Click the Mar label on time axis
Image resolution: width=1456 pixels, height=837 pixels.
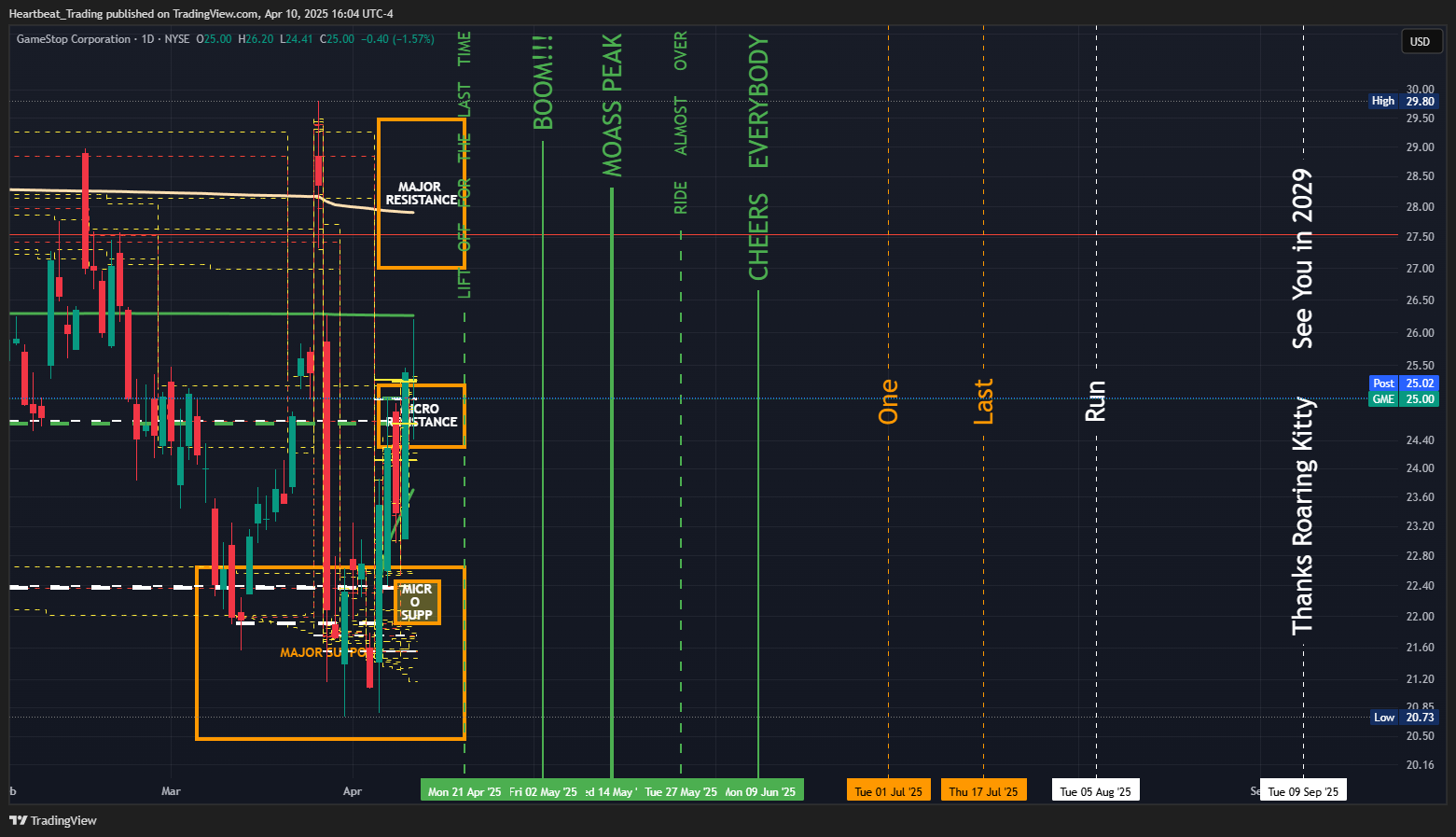[x=171, y=791]
